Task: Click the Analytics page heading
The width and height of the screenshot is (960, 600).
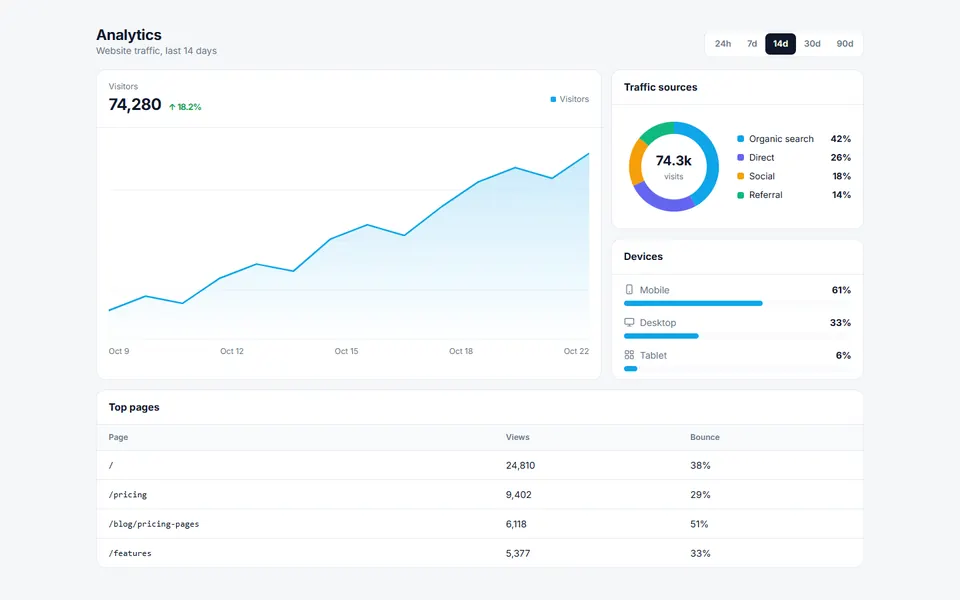Action: coord(129,35)
